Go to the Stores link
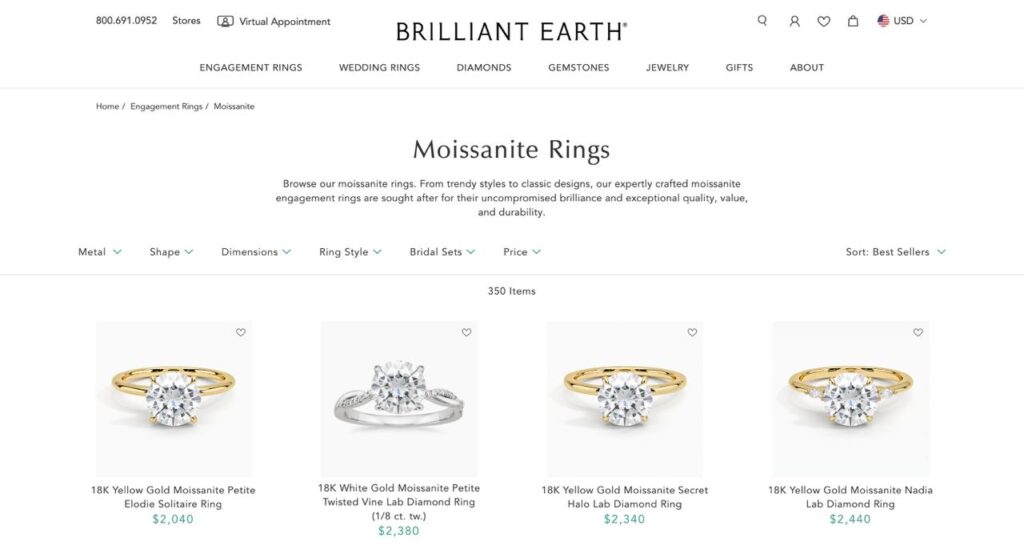 point(186,21)
